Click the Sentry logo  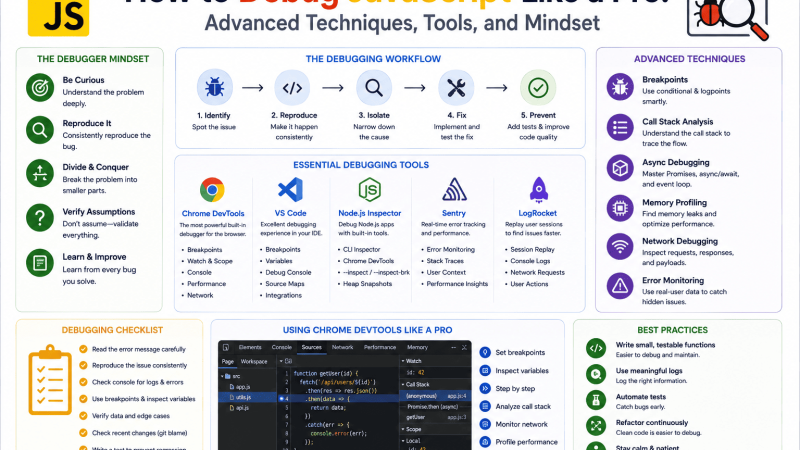click(x=454, y=190)
